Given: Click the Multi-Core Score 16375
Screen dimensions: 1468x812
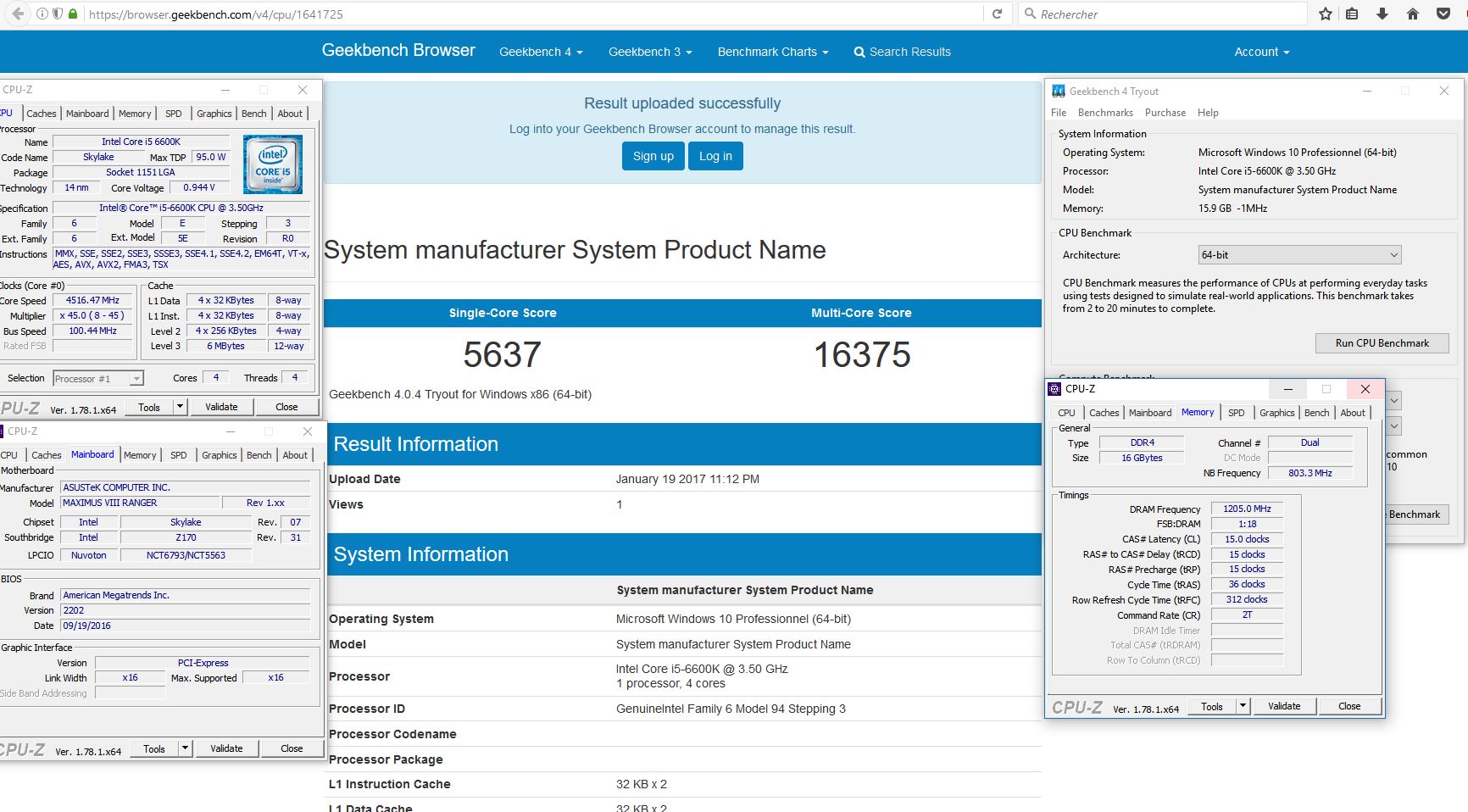Looking at the screenshot, I should pos(862,354).
